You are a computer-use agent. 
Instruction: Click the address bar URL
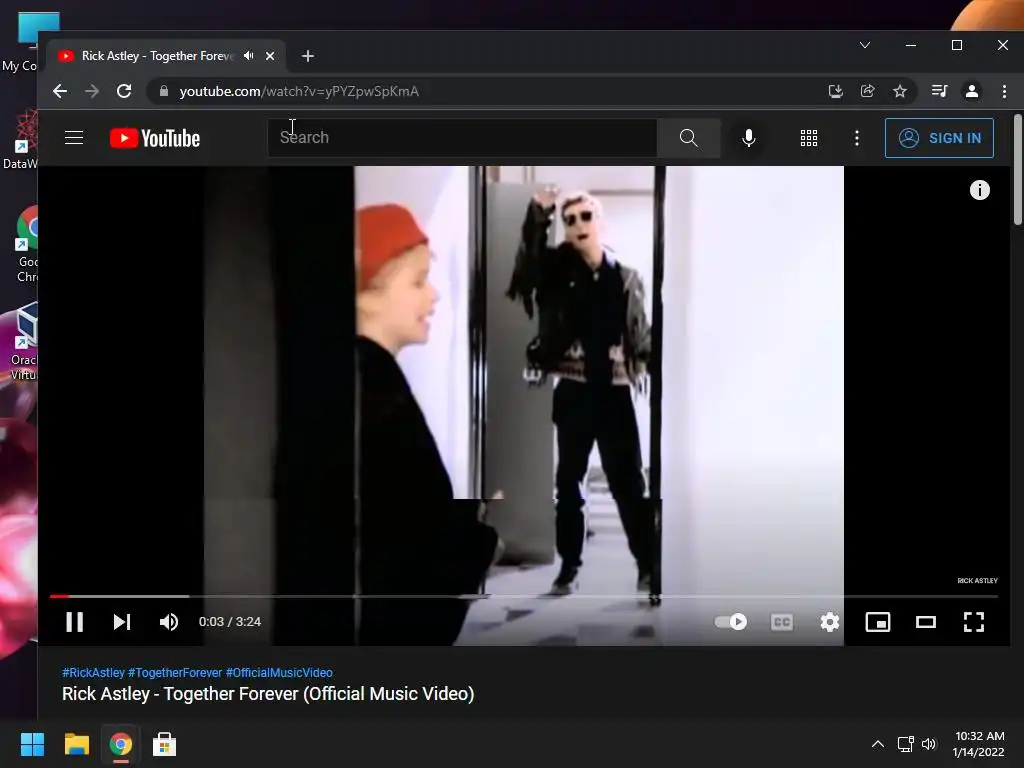point(299,91)
